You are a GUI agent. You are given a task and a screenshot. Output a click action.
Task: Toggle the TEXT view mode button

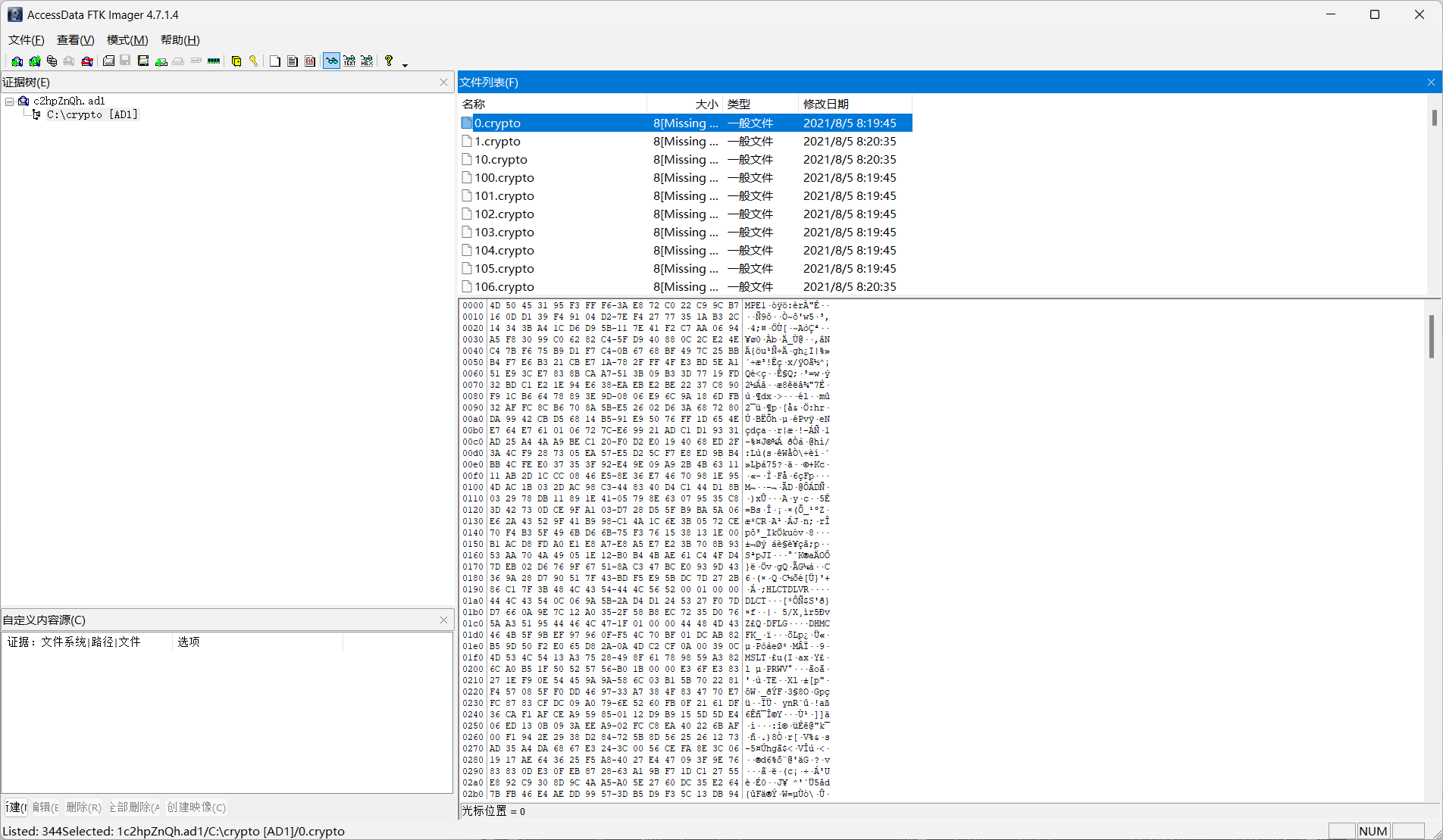tap(349, 61)
